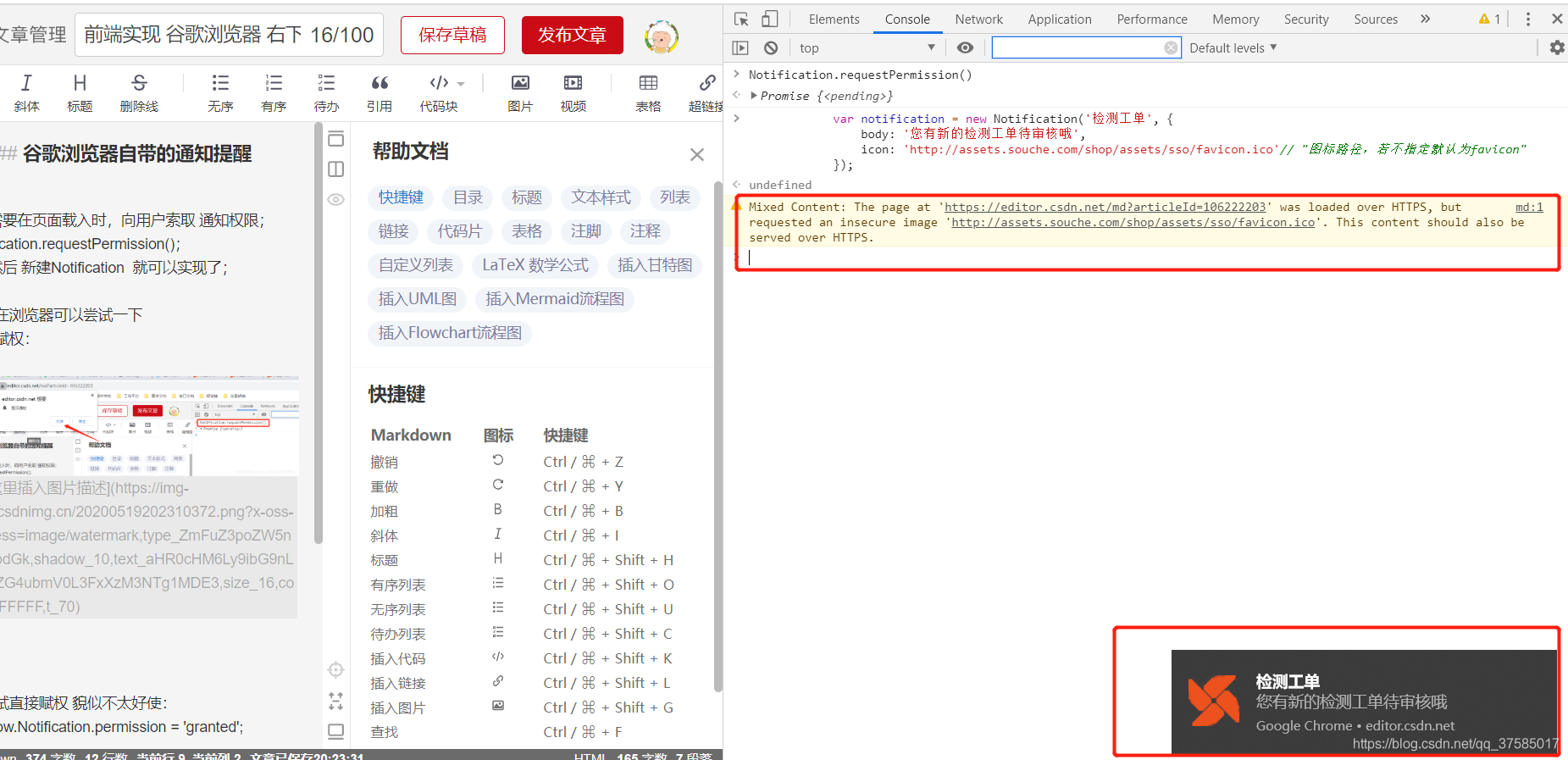This screenshot has width=1568, height=760.
Task: Select the 插入甘特图 help tag
Action: pyautogui.click(x=655, y=265)
